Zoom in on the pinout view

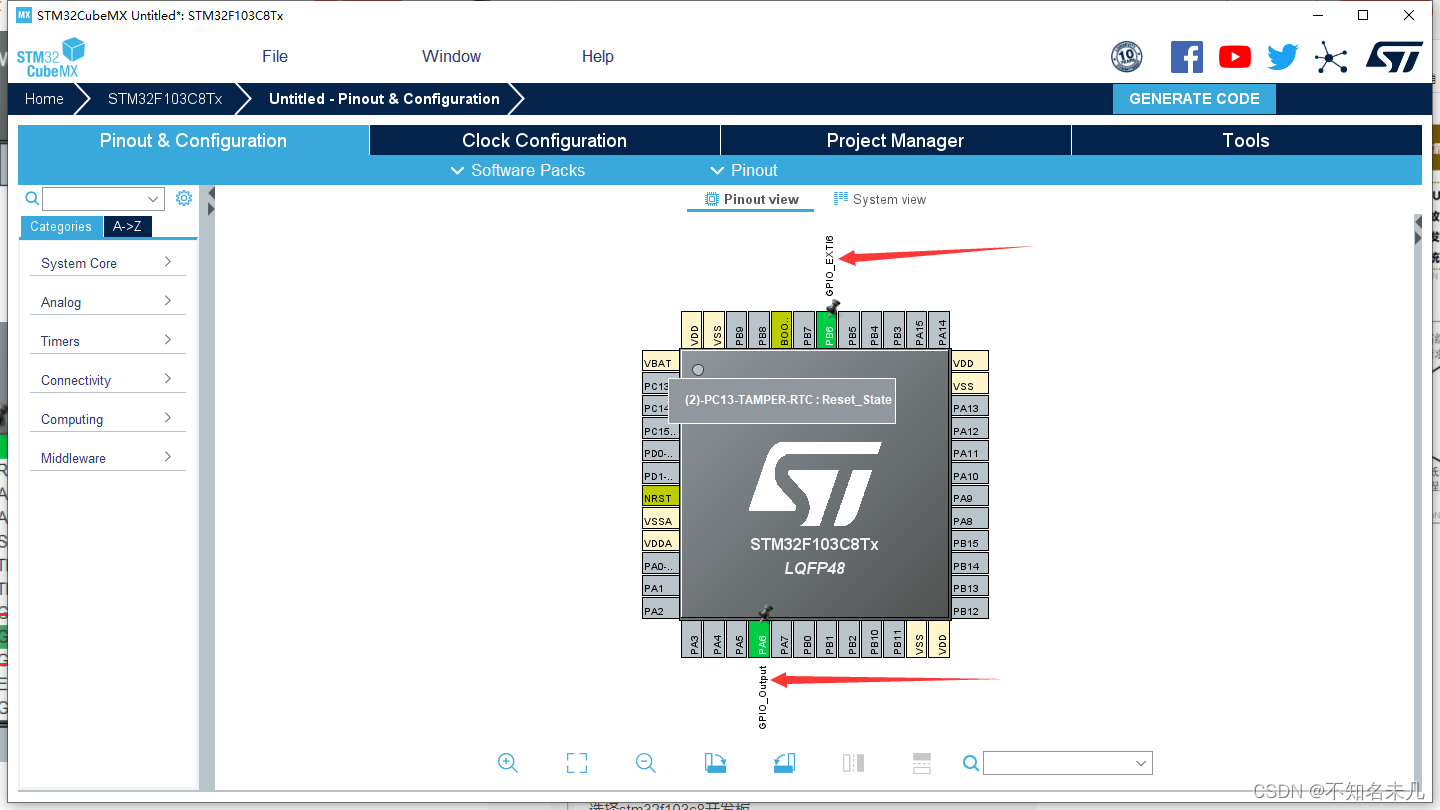(x=508, y=763)
